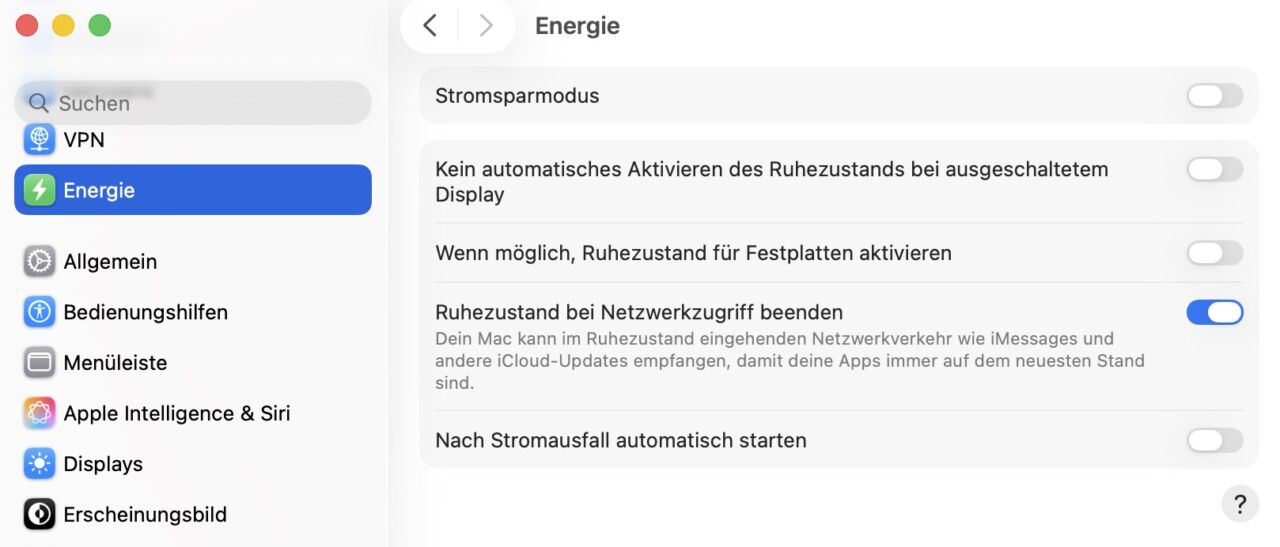Viewport: 1280px width, 547px height.
Task: Click the forward chevron button
Action: (x=486, y=26)
